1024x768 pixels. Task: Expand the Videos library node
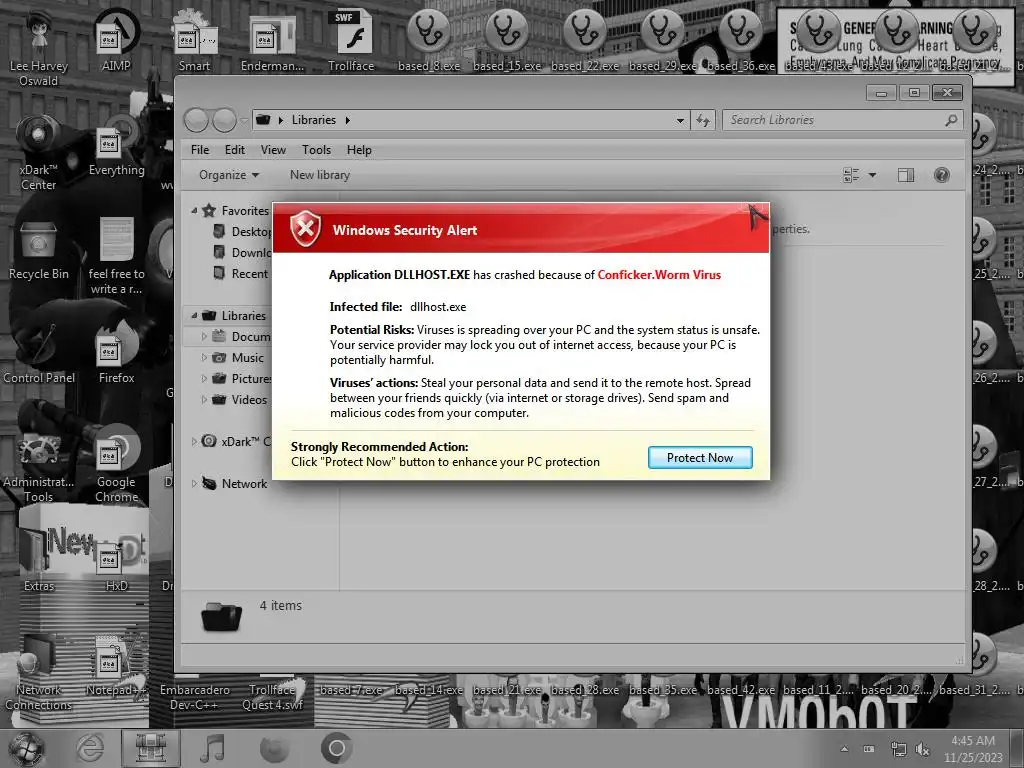(x=204, y=400)
